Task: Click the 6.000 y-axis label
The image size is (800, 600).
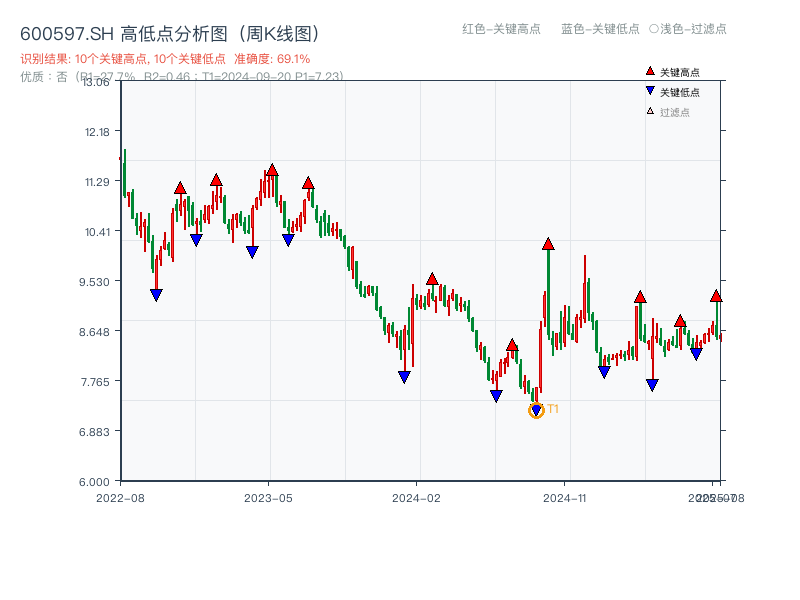Action: point(94,482)
